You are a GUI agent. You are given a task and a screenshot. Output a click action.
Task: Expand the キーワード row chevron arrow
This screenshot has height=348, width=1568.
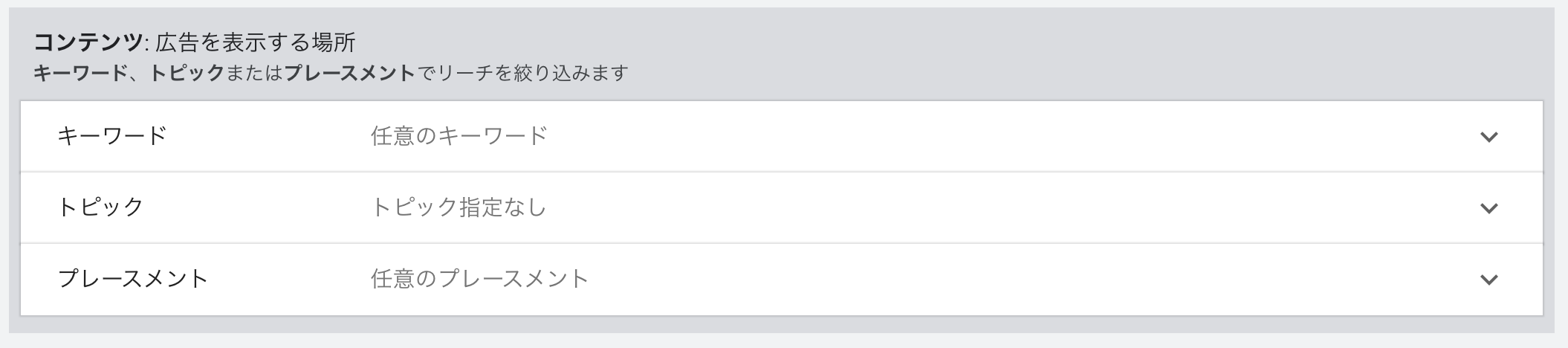click(1488, 137)
